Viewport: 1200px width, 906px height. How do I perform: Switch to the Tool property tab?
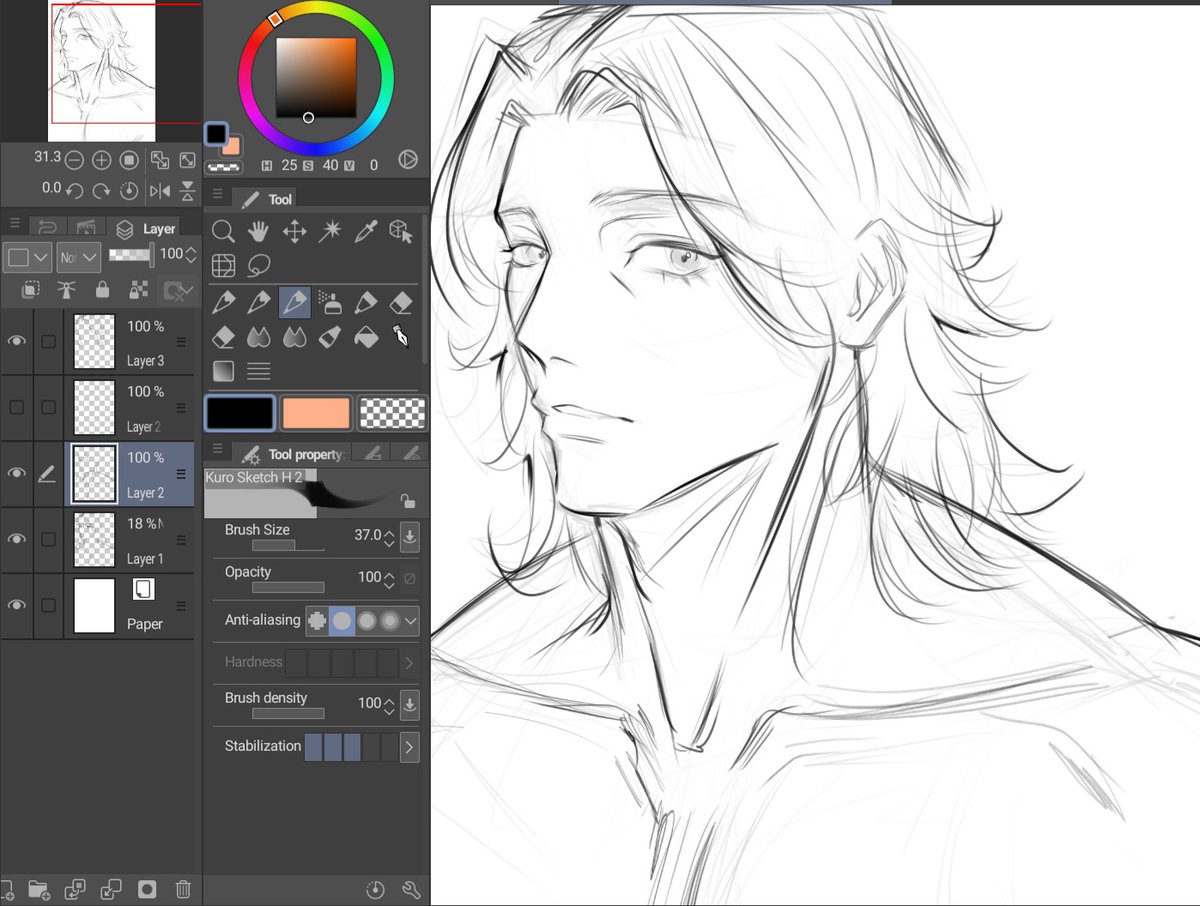click(x=293, y=455)
